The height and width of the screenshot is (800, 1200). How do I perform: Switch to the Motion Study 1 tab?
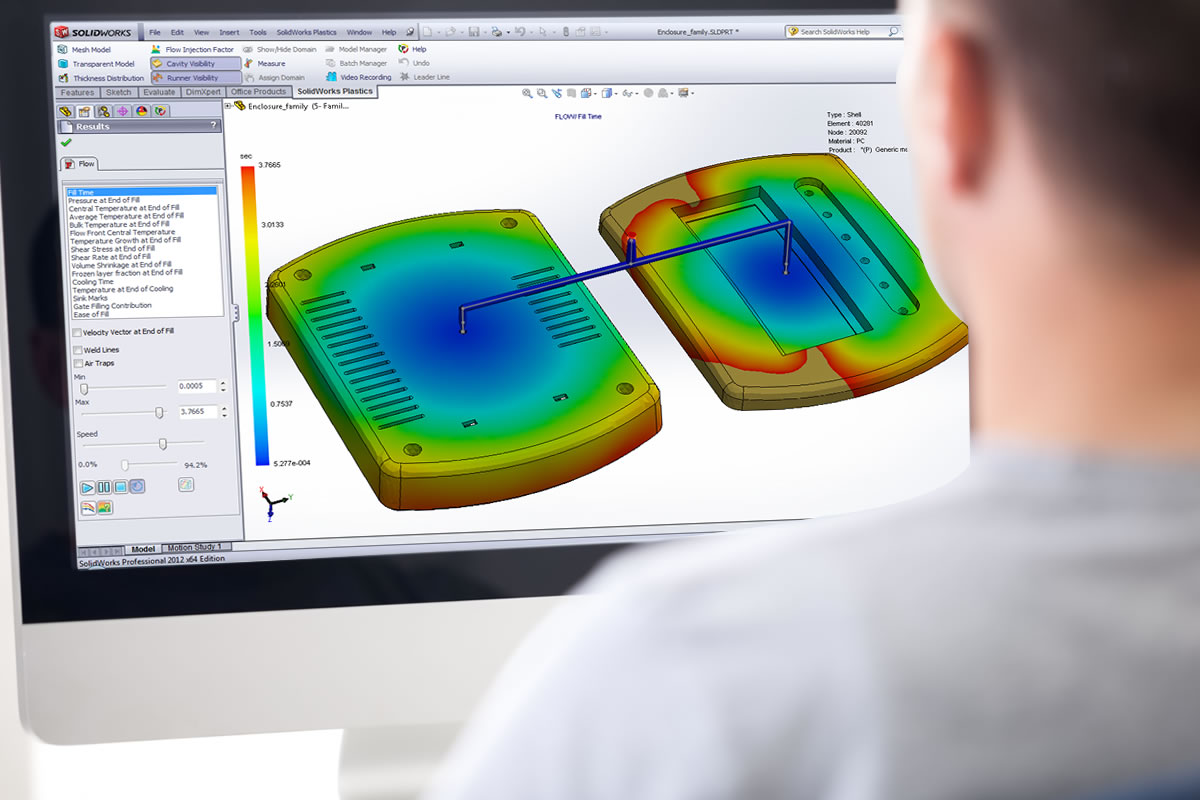click(x=195, y=548)
